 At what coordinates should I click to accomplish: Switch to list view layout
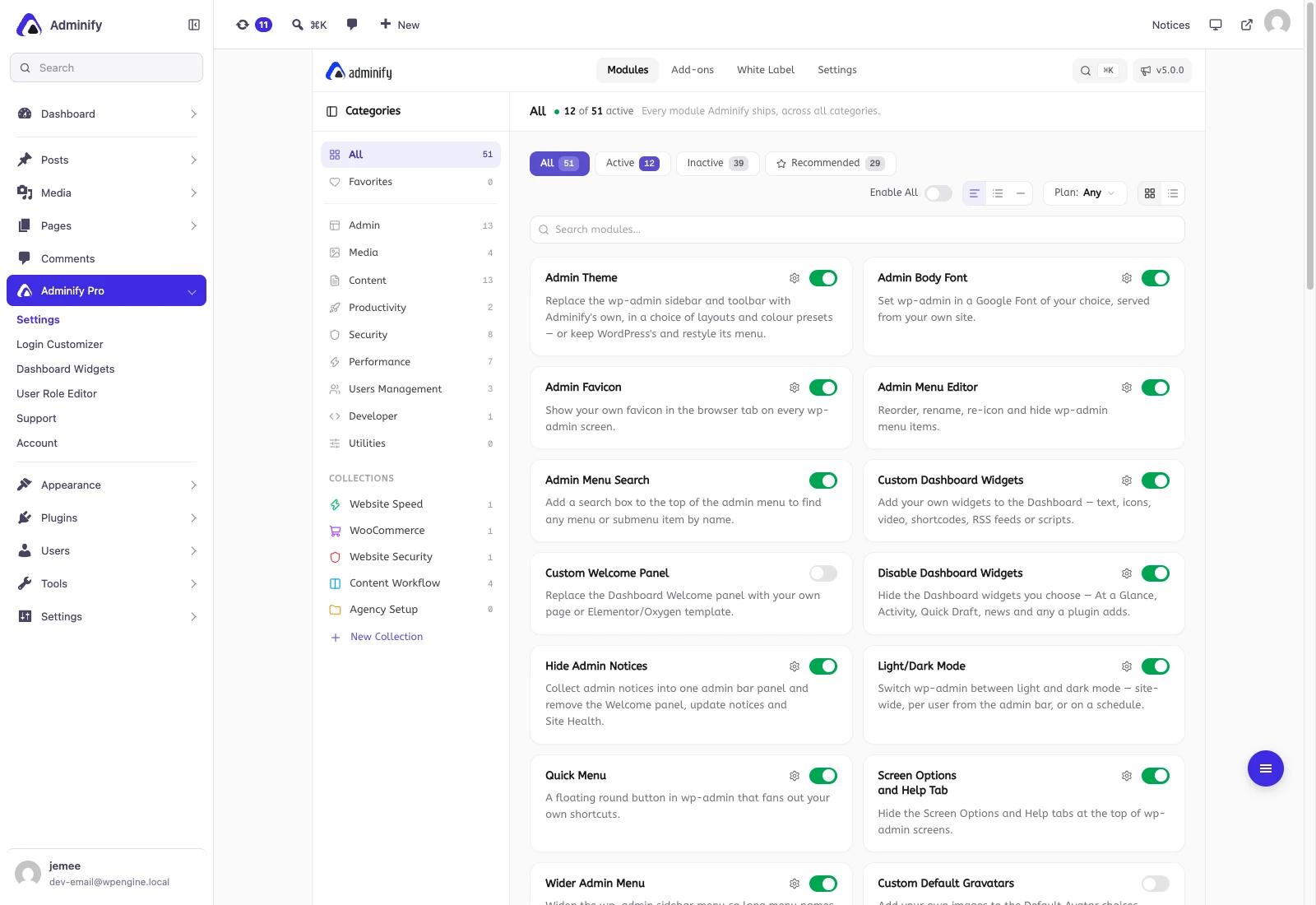[x=1173, y=193]
